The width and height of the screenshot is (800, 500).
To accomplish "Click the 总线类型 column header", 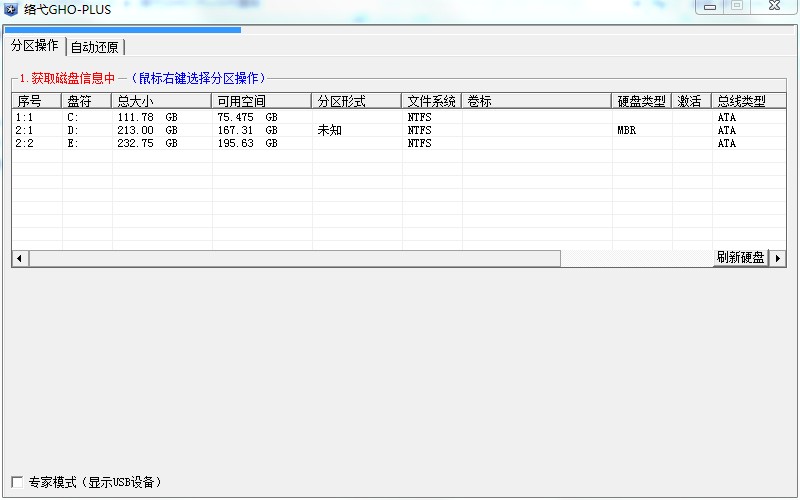I will click(x=741, y=101).
